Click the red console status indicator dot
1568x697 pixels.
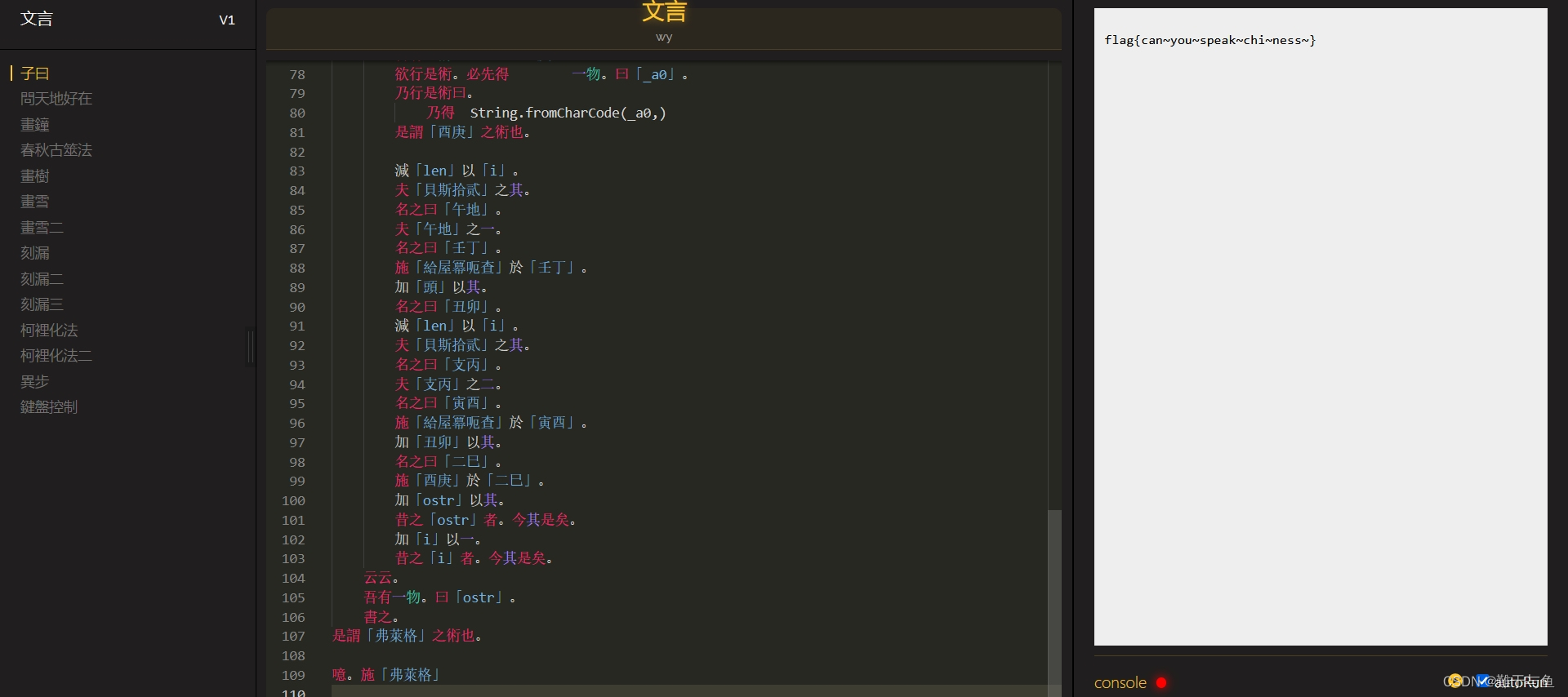click(x=1161, y=682)
